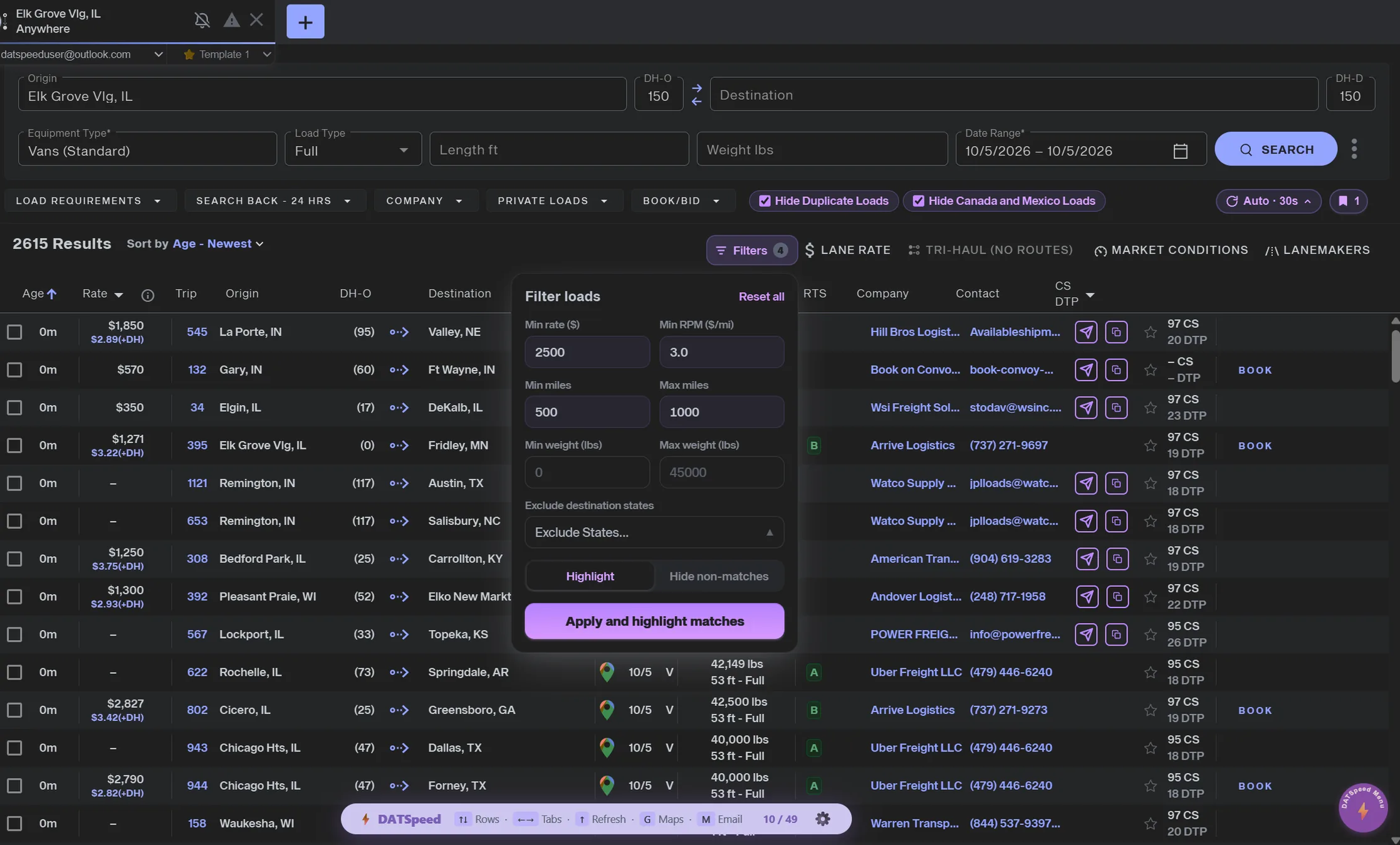
Task: Open the date range calendar icon
Action: 1180,150
